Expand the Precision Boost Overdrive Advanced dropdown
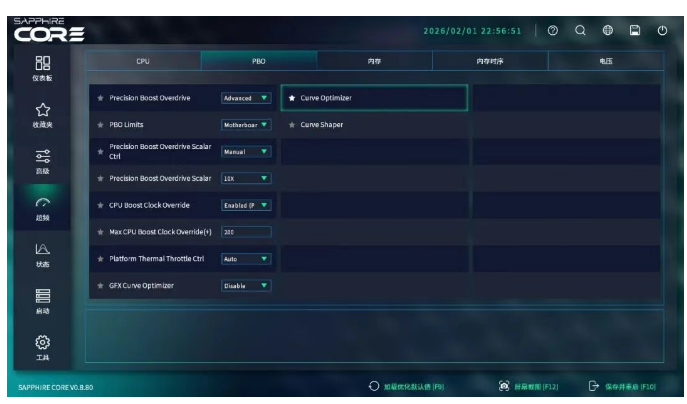The height and width of the screenshot is (404, 687). tap(246, 98)
